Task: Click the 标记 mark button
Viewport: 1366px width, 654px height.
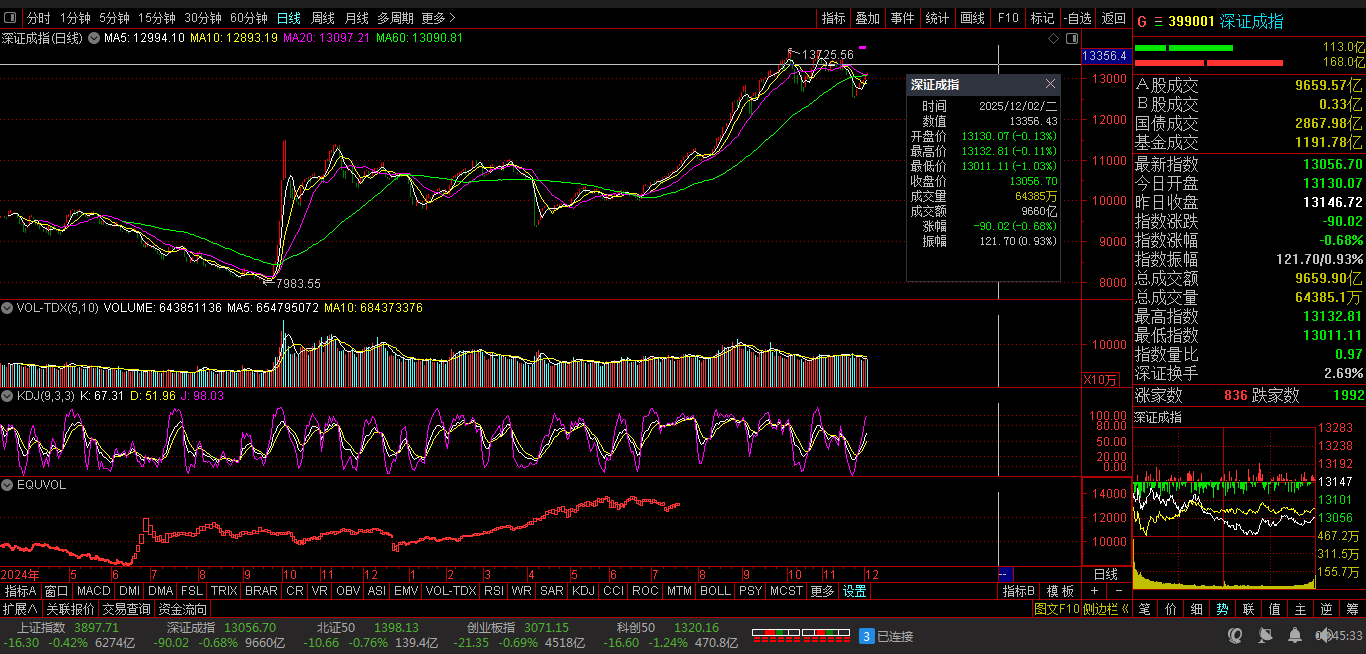Action: coord(1042,18)
